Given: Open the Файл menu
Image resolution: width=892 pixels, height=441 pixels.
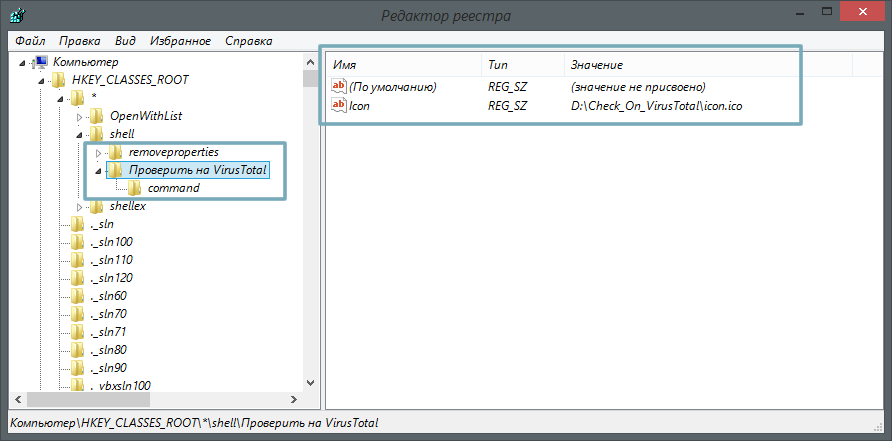Looking at the screenshot, I should (x=31, y=41).
